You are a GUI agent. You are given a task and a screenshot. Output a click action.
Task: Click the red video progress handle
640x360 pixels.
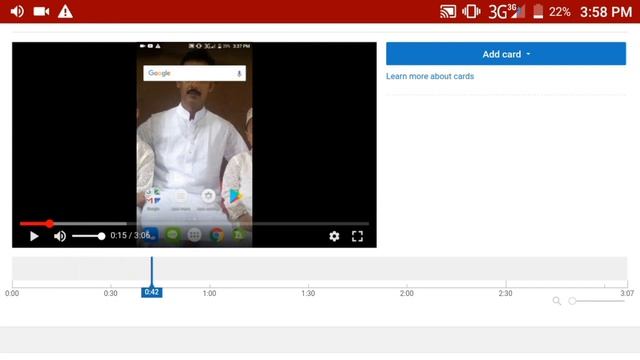(x=49, y=223)
